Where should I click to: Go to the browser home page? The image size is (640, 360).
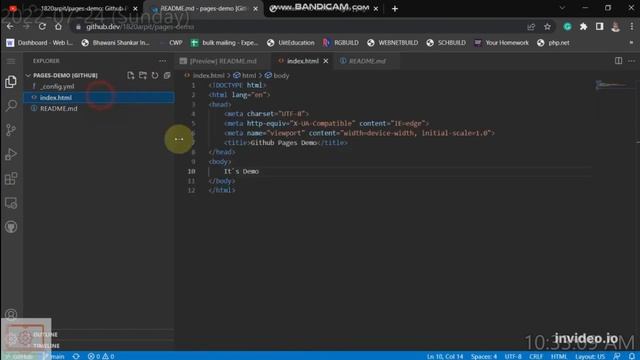click(x=58, y=27)
